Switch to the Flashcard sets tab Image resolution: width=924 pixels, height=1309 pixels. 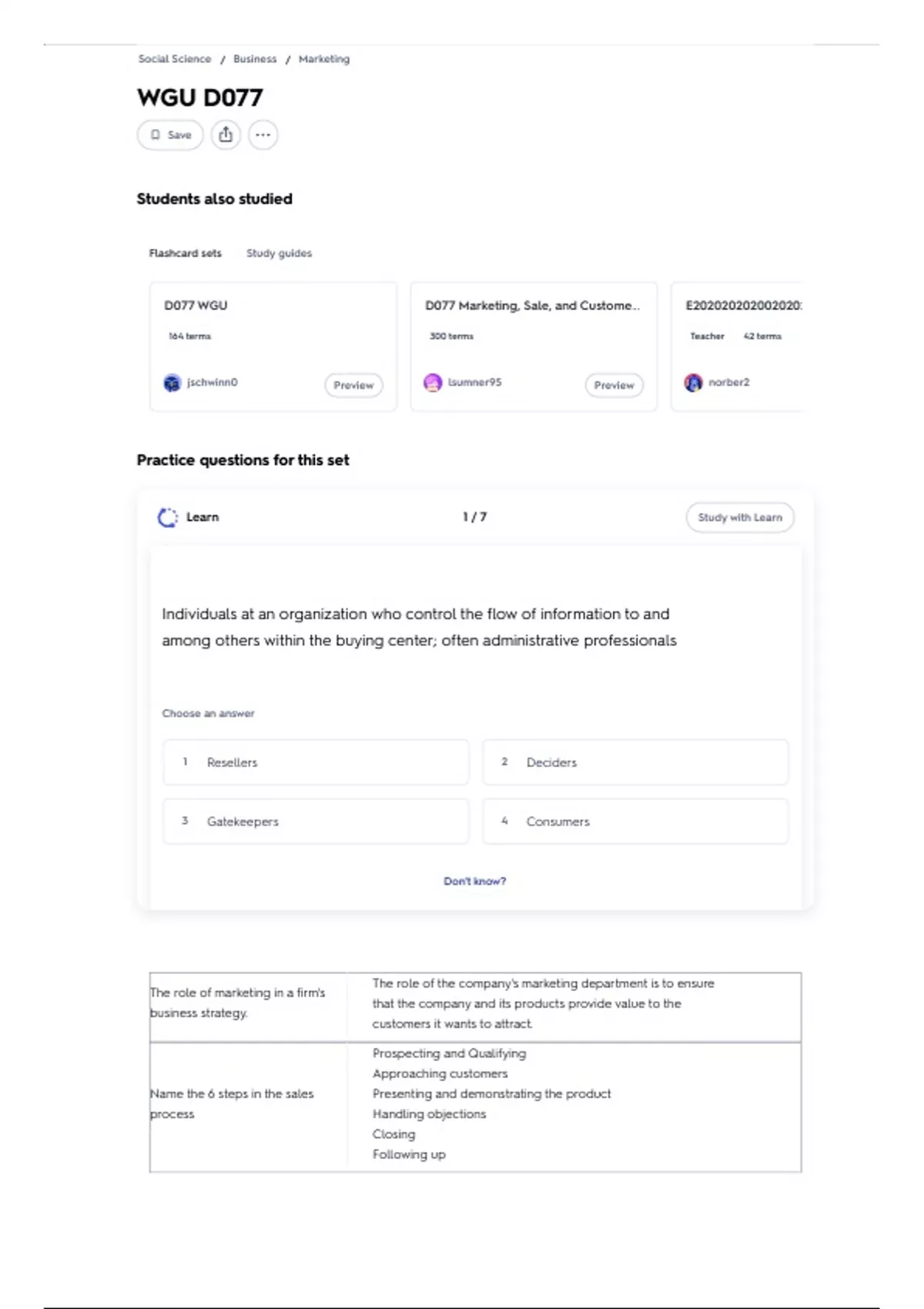click(x=186, y=253)
